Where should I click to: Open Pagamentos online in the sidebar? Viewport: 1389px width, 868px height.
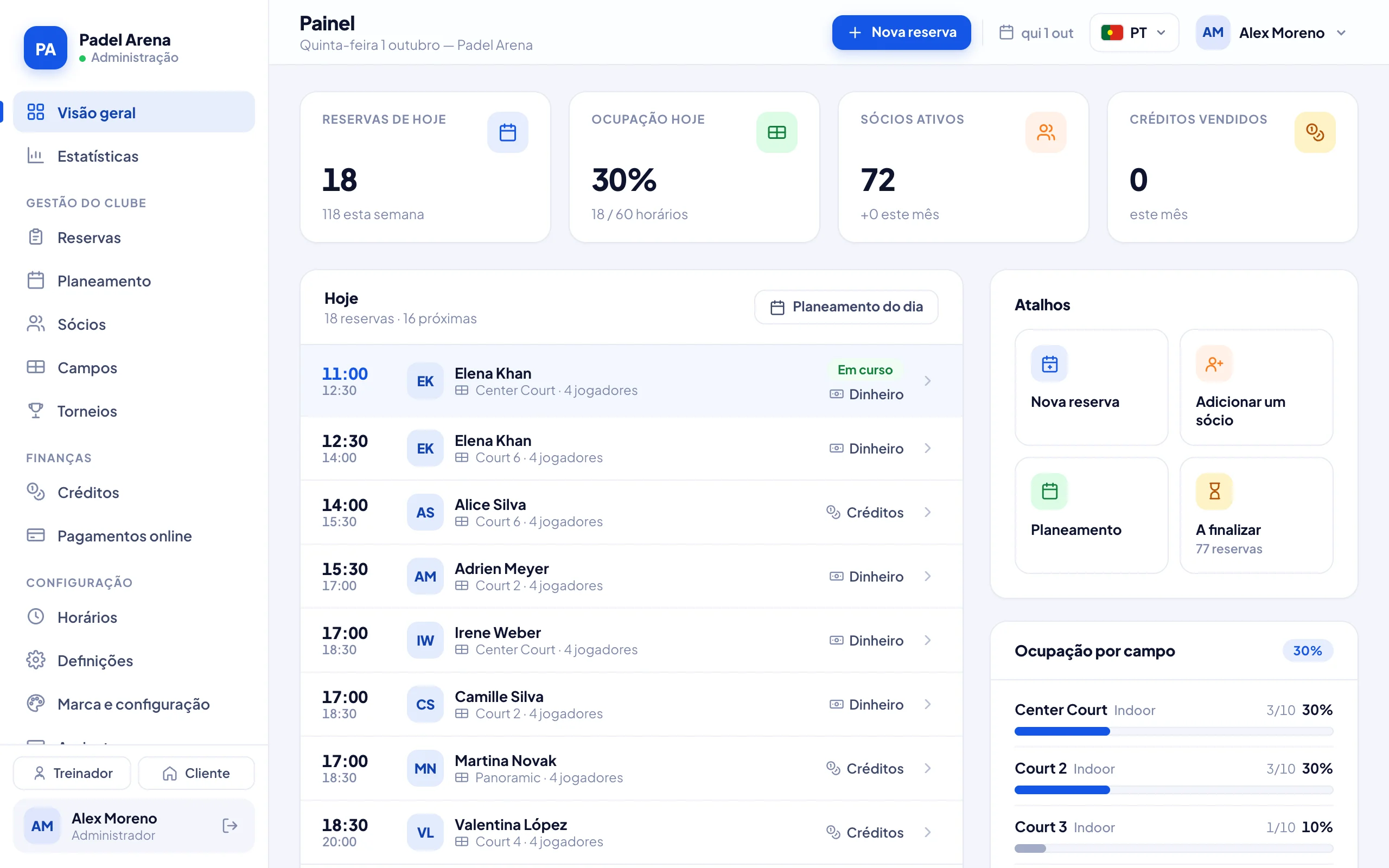(x=133, y=535)
